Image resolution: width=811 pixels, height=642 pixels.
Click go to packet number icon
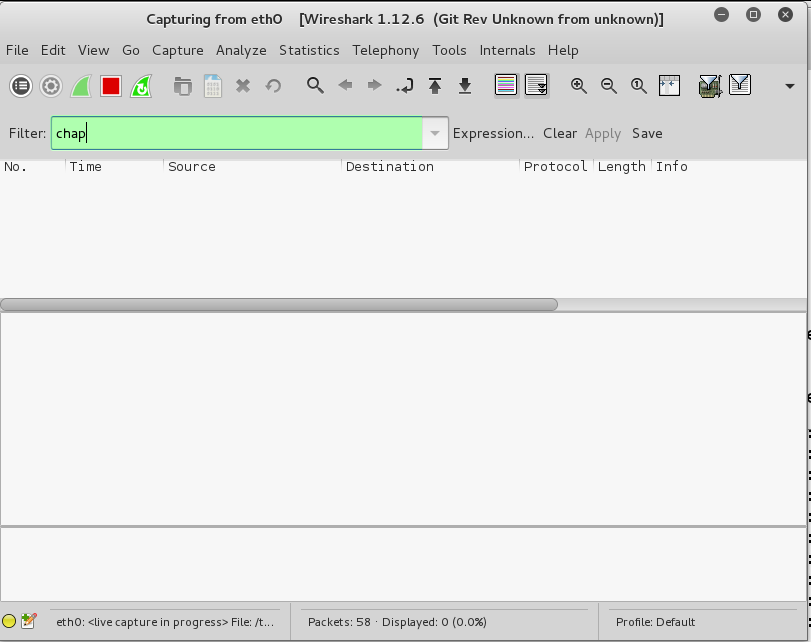click(x=404, y=85)
